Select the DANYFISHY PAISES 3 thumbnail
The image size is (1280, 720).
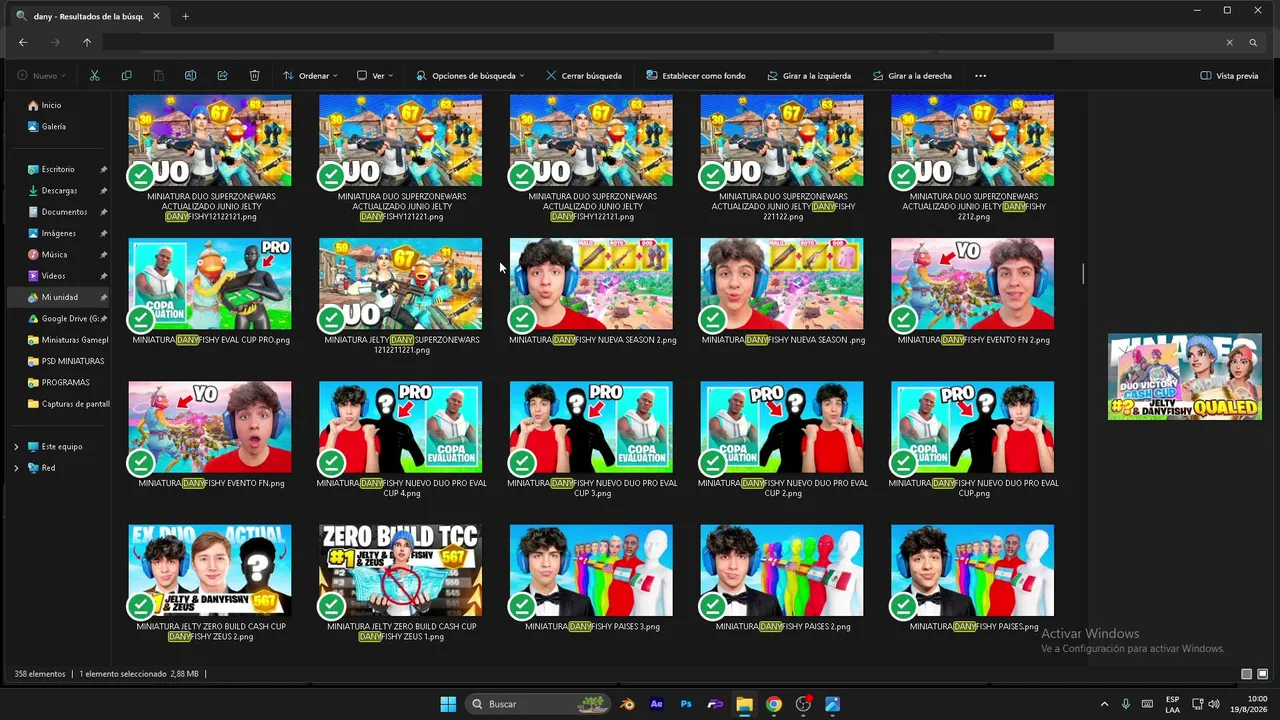pyautogui.click(x=591, y=570)
